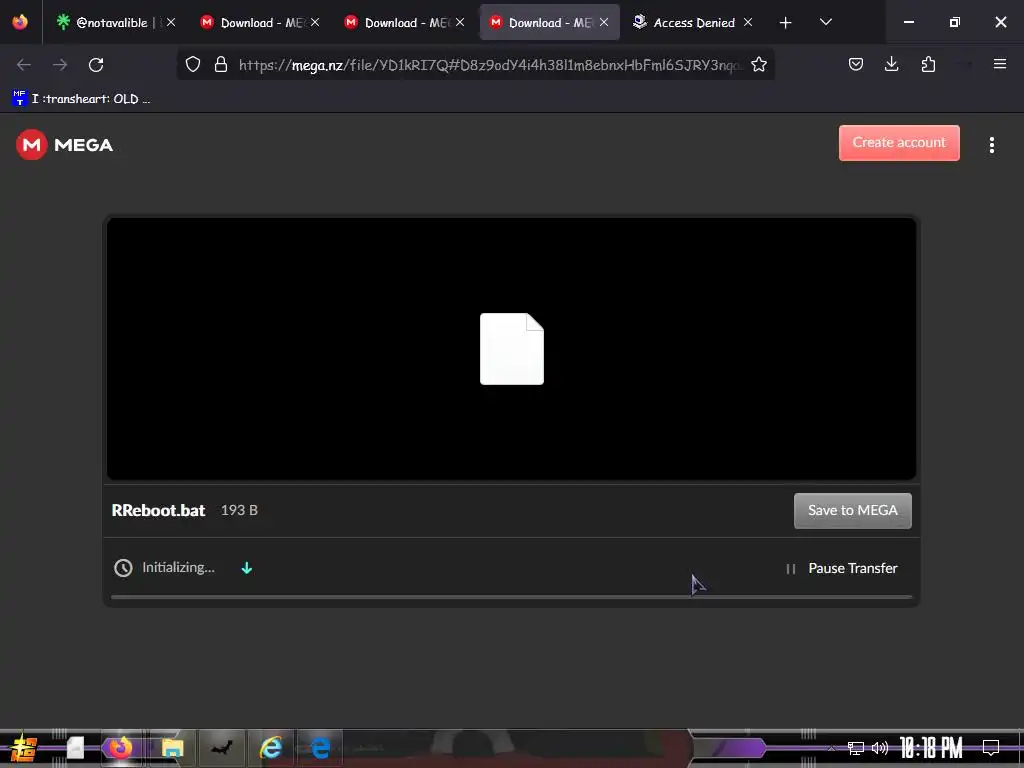Screen dimensions: 1024x768
Task: Open a new browser tab
Action: pos(785,23)
